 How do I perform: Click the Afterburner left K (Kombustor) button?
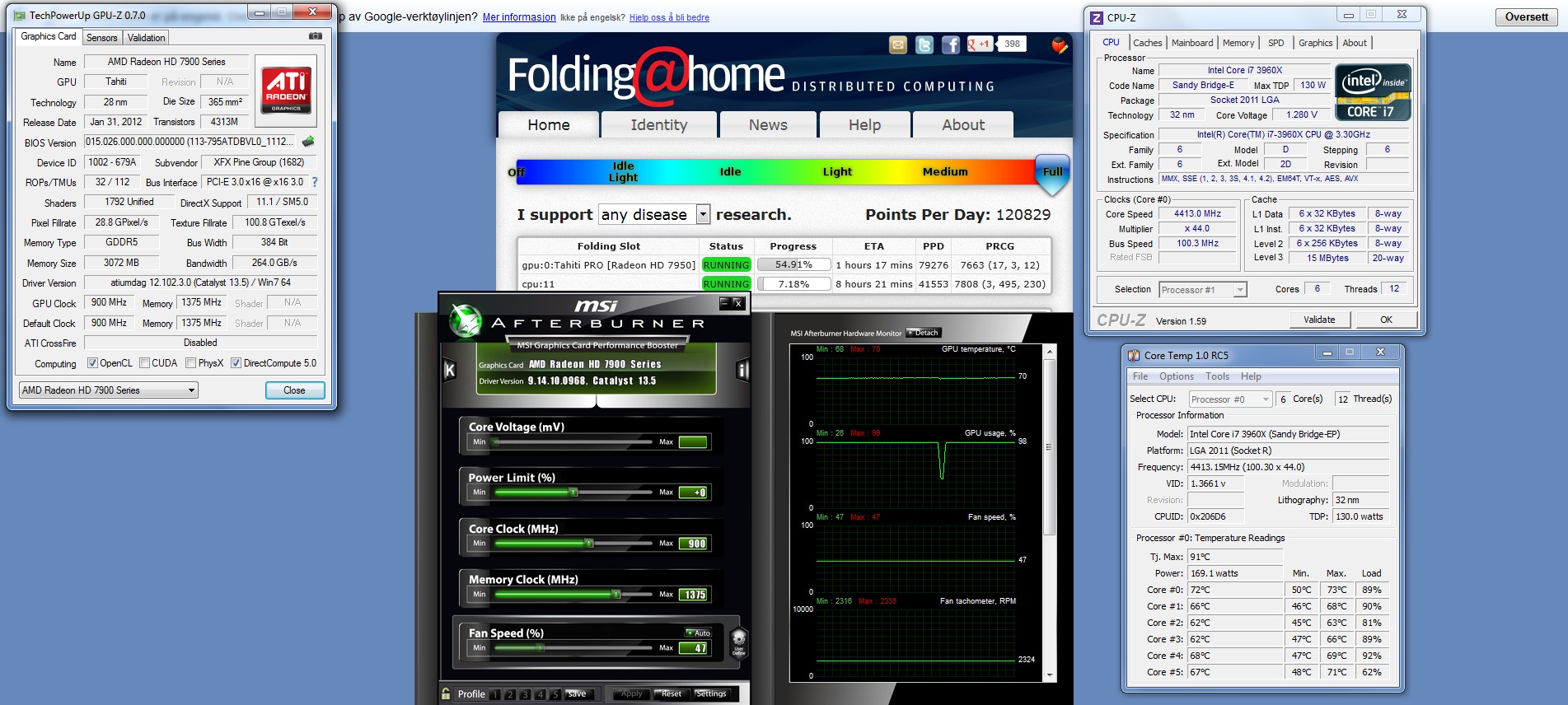[x=449, y=370]
